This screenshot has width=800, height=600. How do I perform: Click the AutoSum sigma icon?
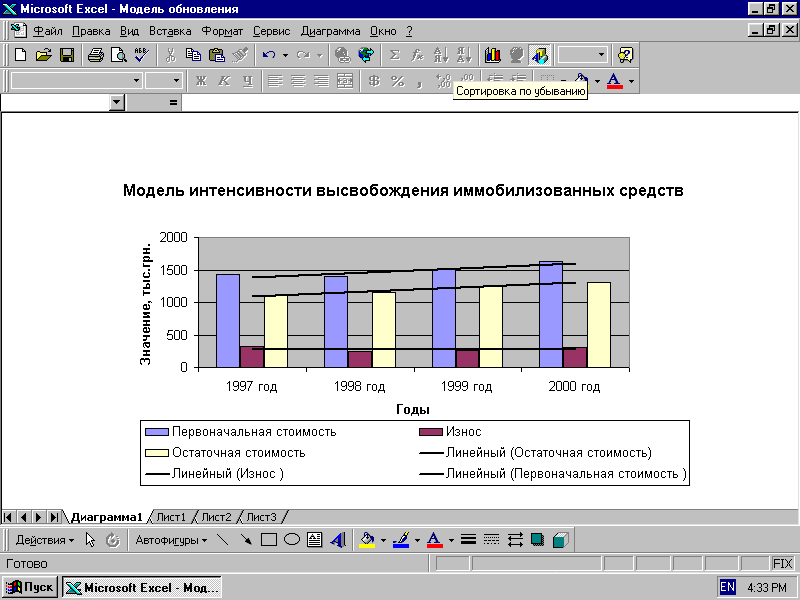pos(394,55)
